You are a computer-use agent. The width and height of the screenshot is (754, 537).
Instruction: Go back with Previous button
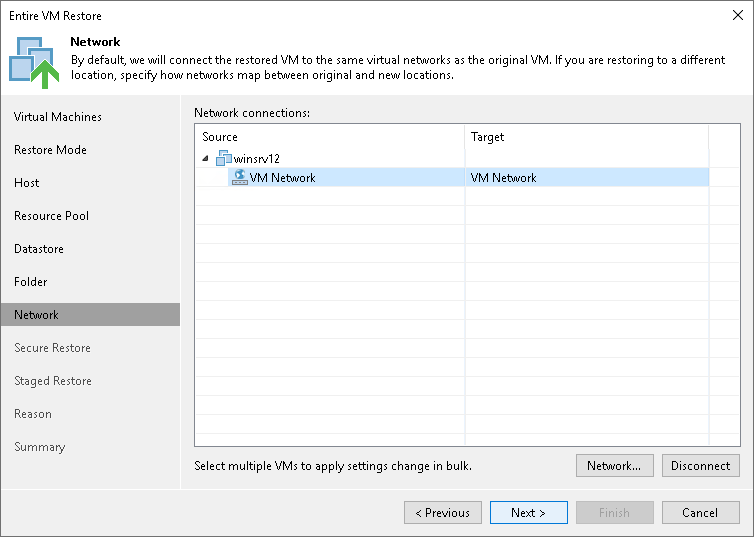[x=443, y=512]
